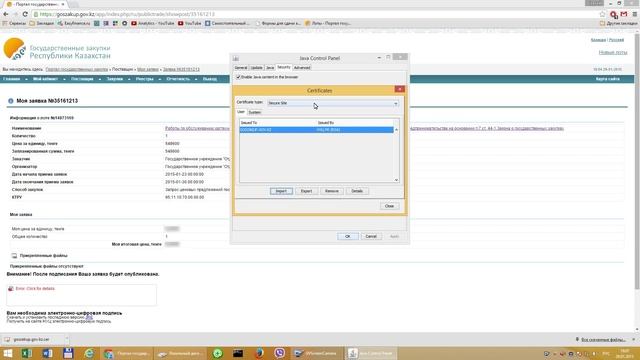
Task: Click the Выход menu item
Action: click(210, 79)
